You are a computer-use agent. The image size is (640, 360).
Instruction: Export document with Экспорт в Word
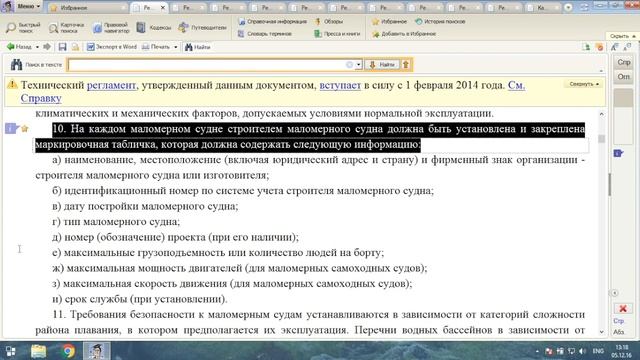112,47
